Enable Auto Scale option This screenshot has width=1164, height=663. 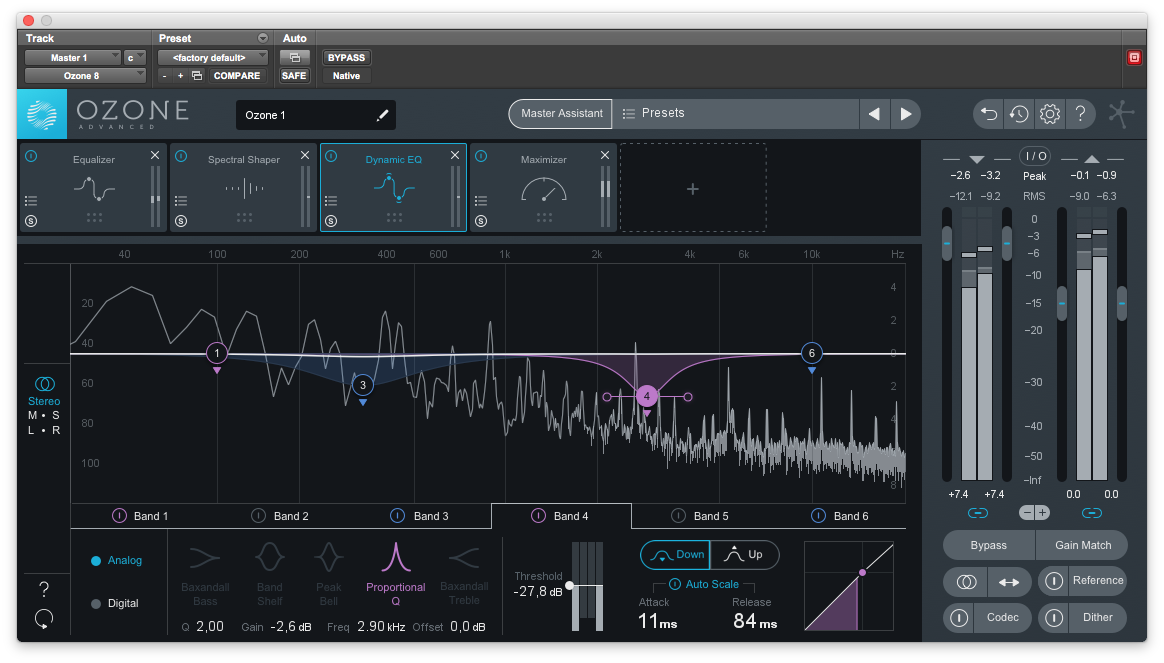(x=704, y=584)
